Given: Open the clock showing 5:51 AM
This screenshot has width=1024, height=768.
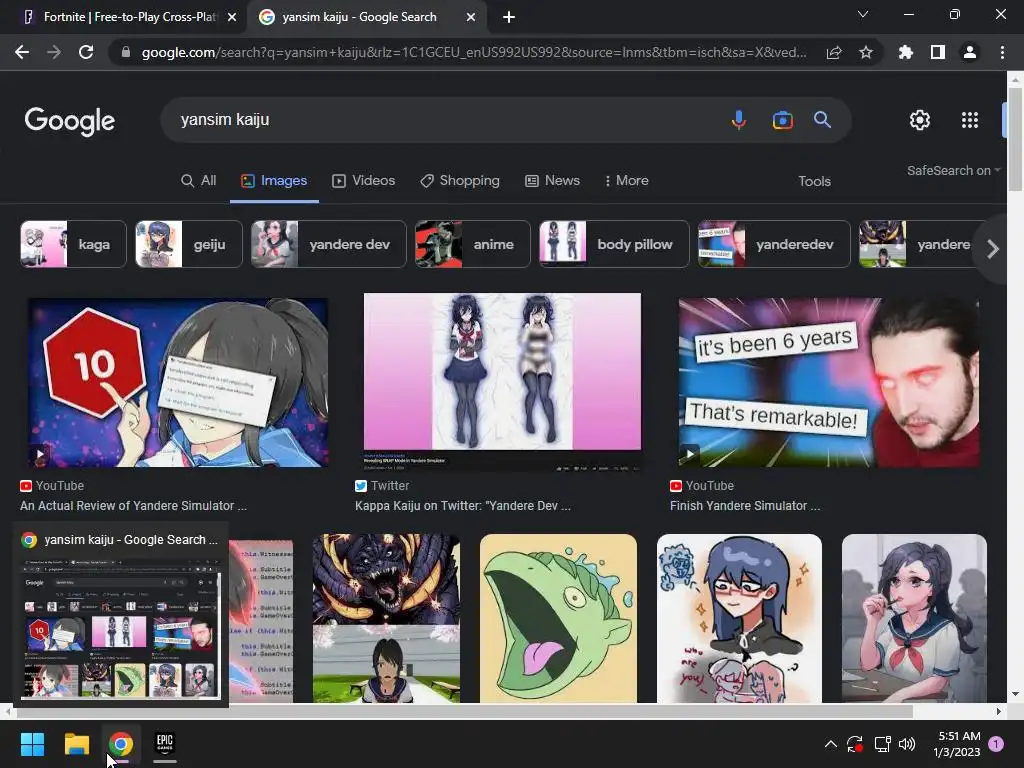Looking at the screenshot, I should click(958, 744).
